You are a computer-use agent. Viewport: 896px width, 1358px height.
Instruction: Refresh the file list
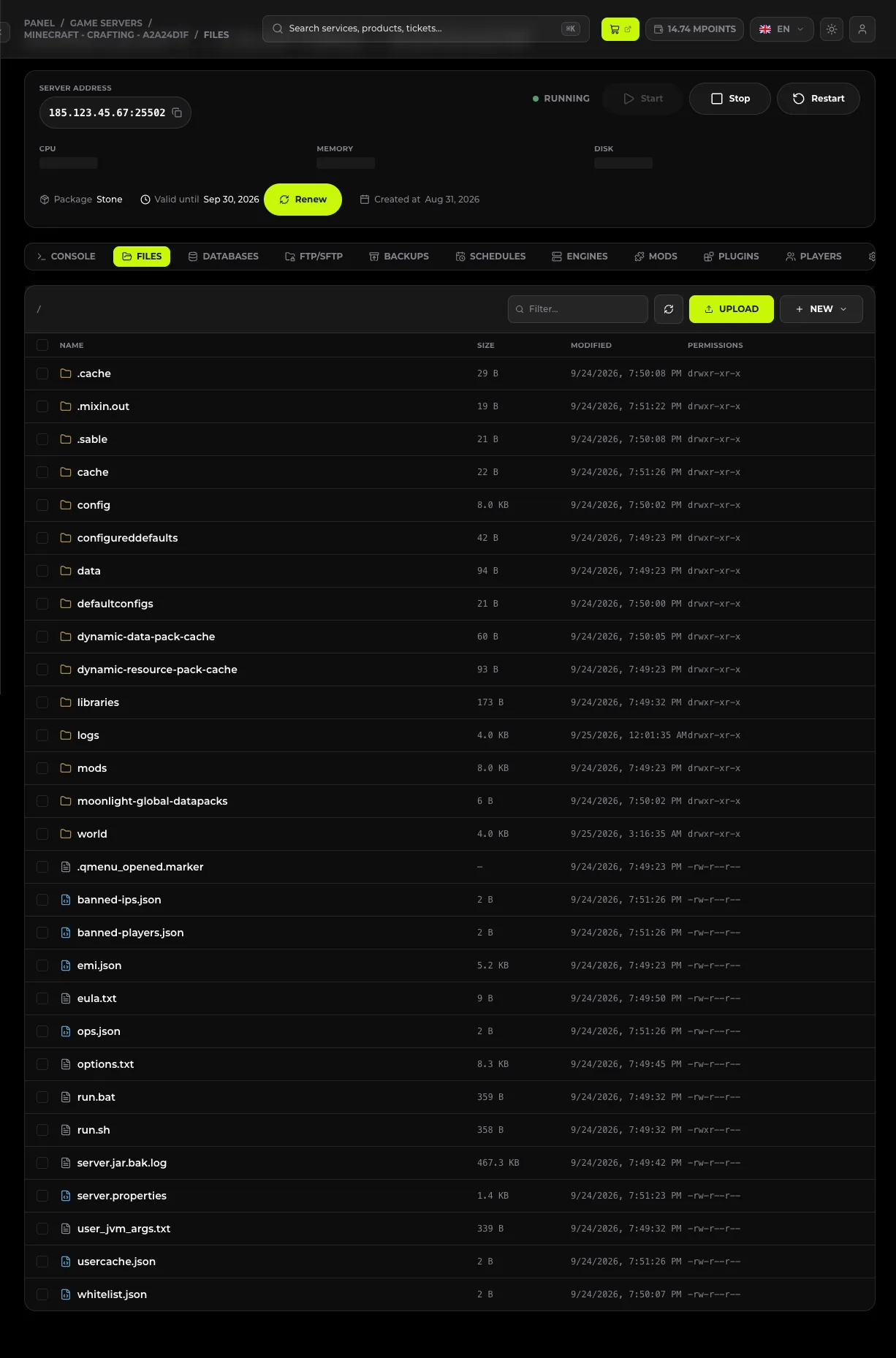(x=669, y=309)
